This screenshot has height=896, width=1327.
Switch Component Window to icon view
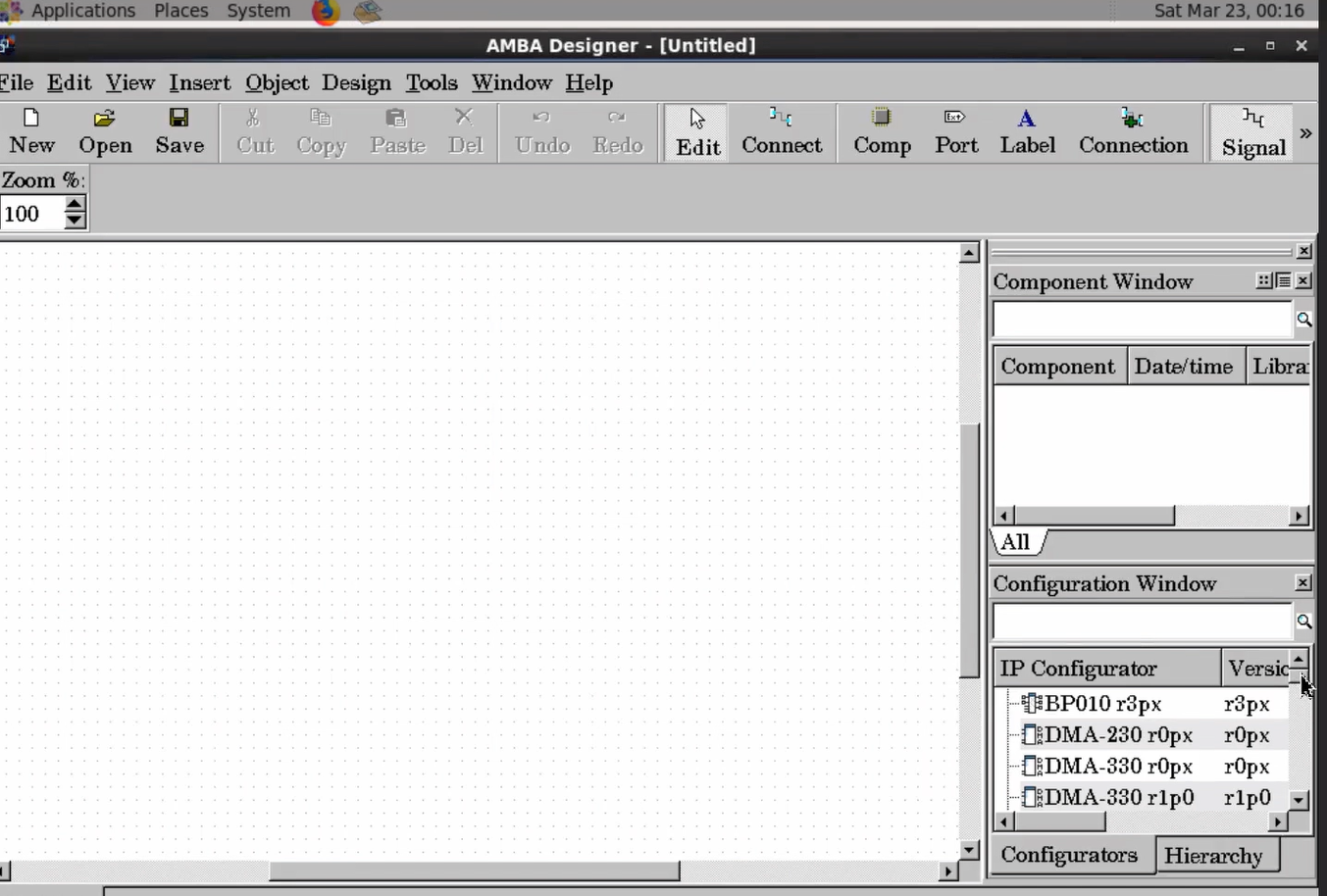point(1264,281)
